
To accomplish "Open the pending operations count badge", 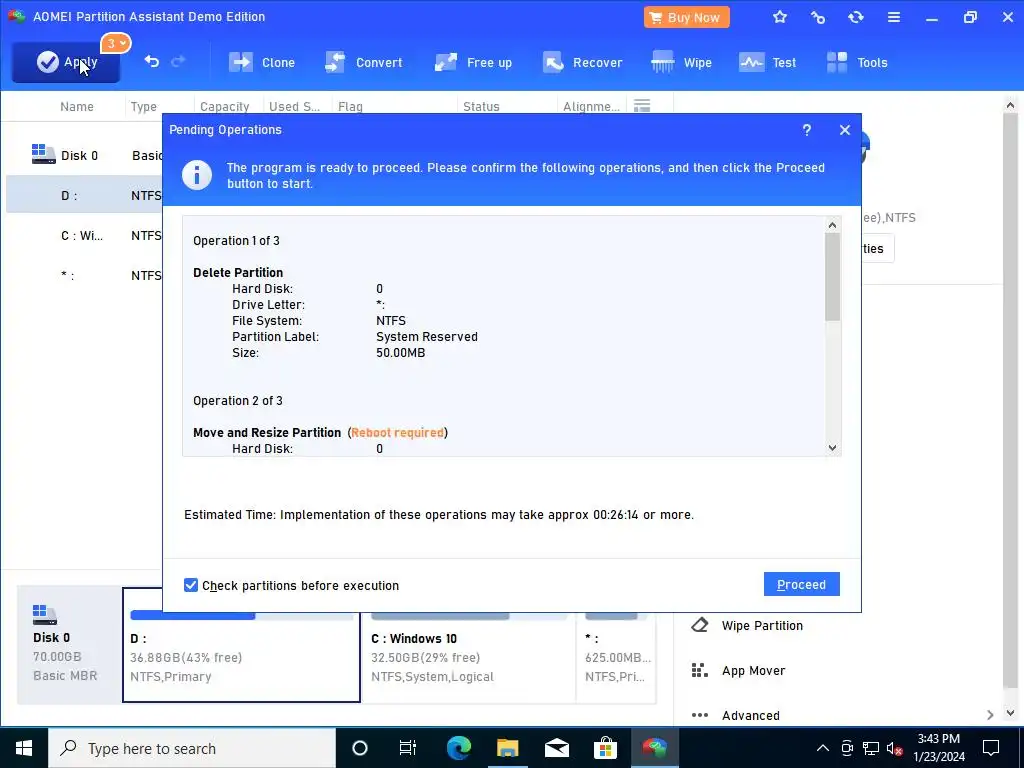I will 116,44.
